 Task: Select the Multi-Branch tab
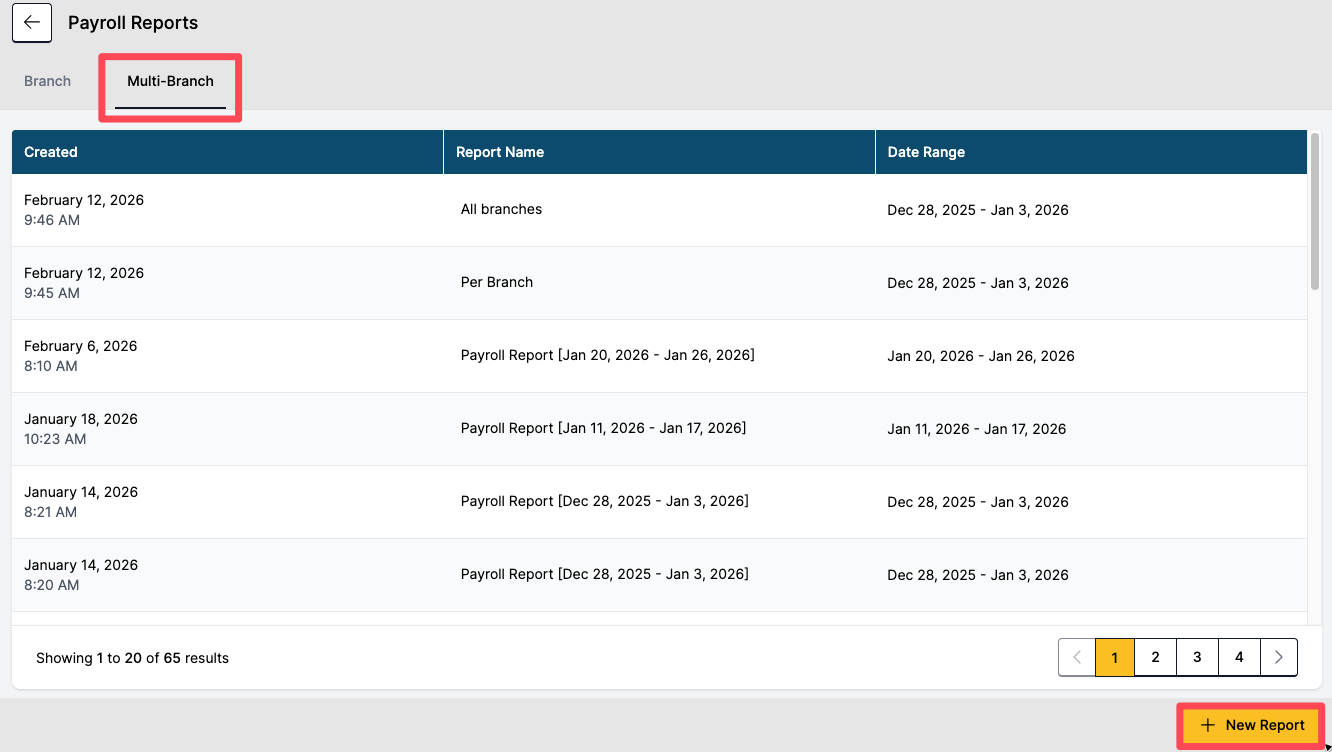point(170,81)
